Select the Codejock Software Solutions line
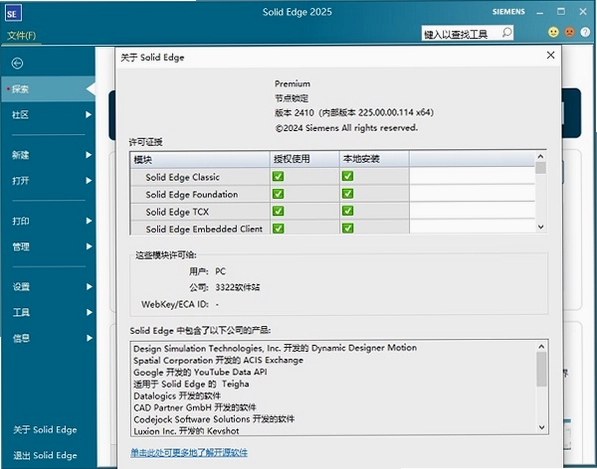 [214, 419]
